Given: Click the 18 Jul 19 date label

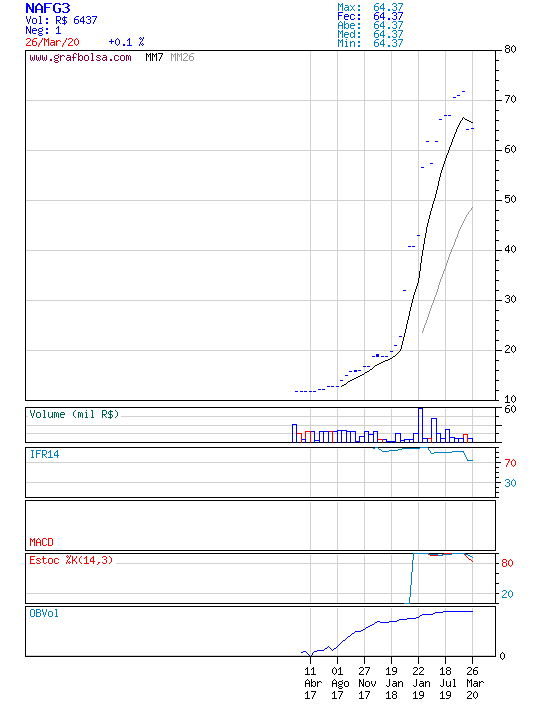Looking at the screenshot, I should click(x=446, y=683).
